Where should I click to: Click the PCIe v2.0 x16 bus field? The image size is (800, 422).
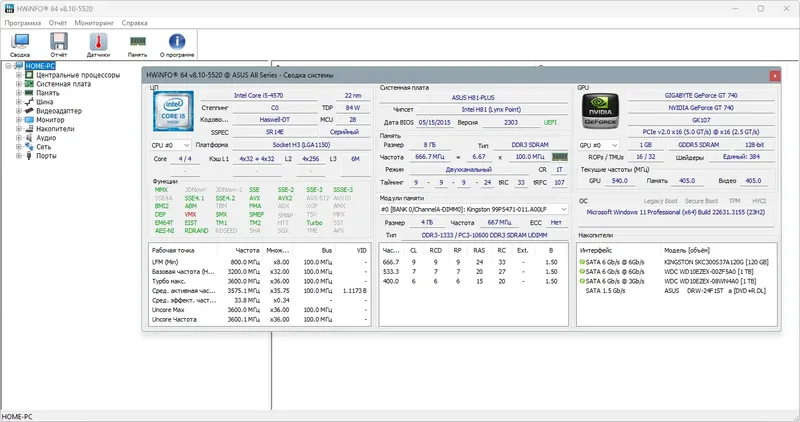point(701,132)
